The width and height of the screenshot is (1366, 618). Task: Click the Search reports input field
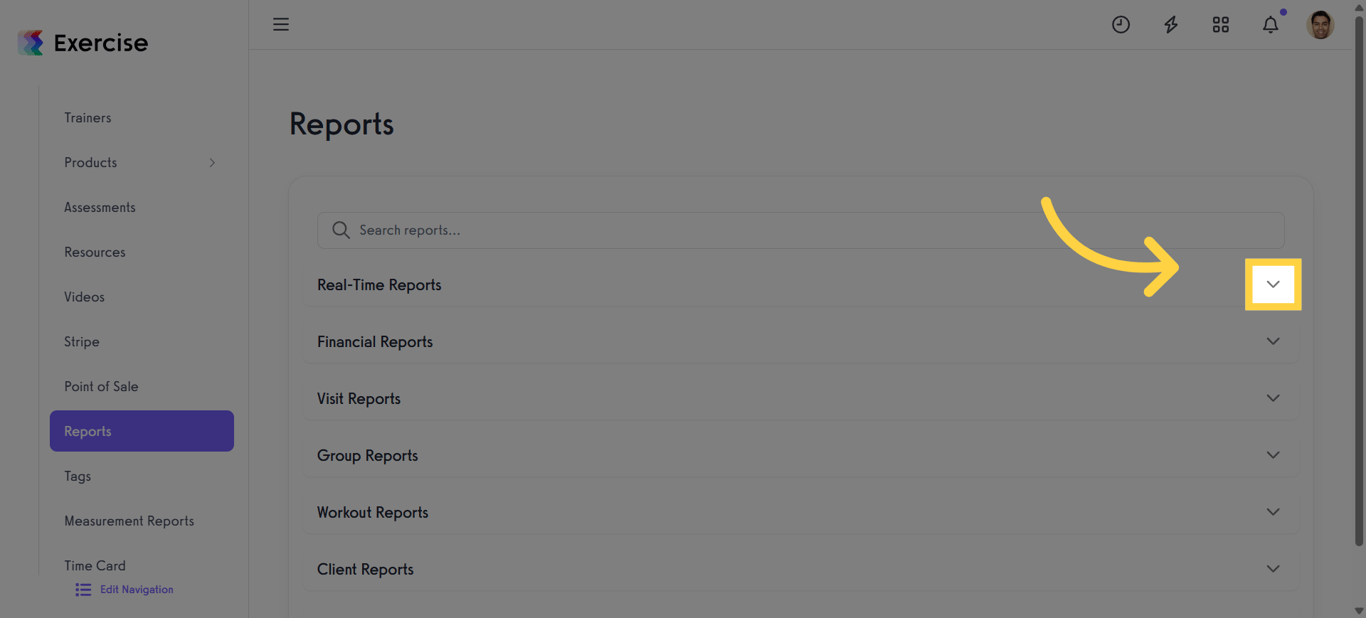pyautogui.click(x=800, y=230)
